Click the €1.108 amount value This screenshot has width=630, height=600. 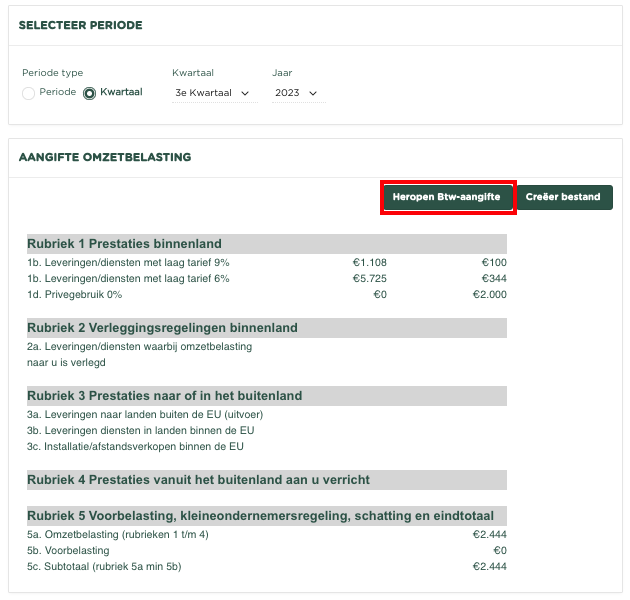coord(369,263)
